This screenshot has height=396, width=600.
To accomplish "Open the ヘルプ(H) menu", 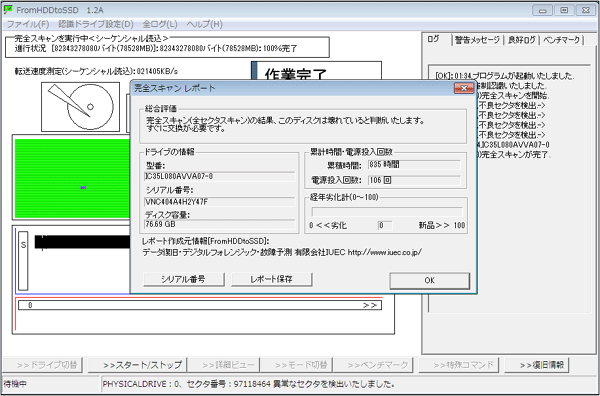I will pos(204,24).
